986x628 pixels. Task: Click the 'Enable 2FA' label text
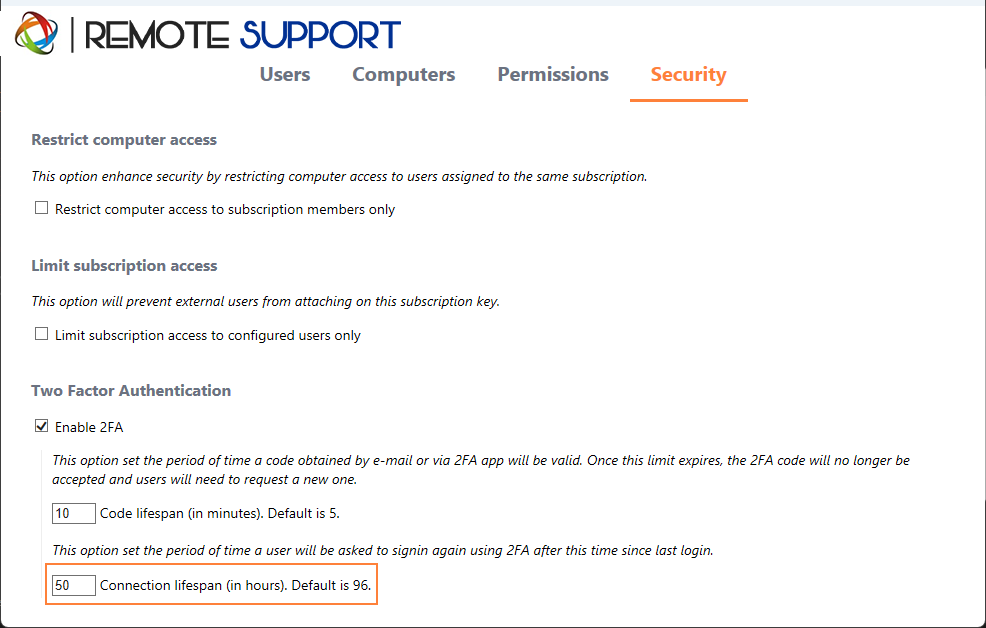tap(89, 427)
